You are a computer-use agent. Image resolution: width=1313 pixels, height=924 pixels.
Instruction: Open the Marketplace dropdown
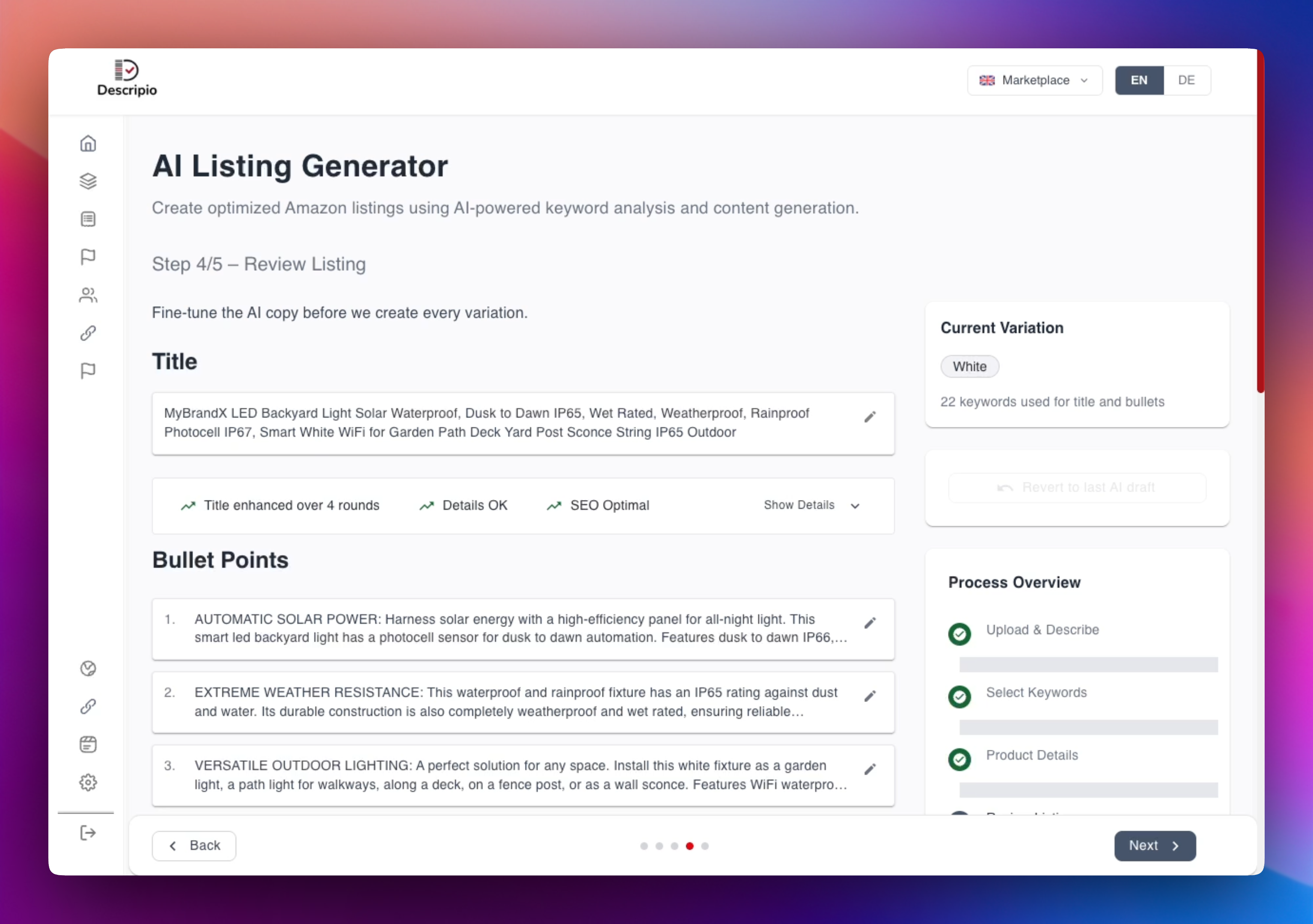(1034, 80)
